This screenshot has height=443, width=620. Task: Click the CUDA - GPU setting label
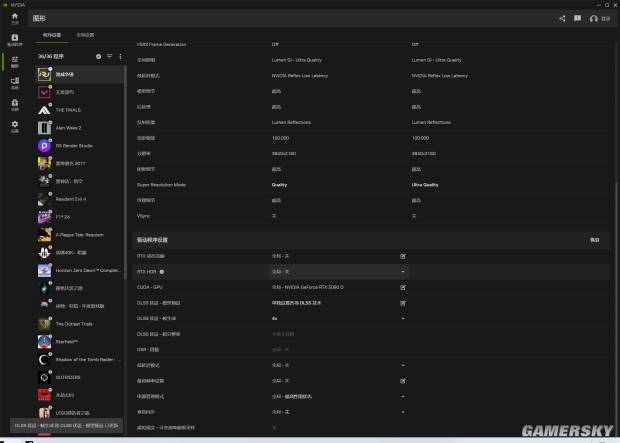click(x=149, y=288)
